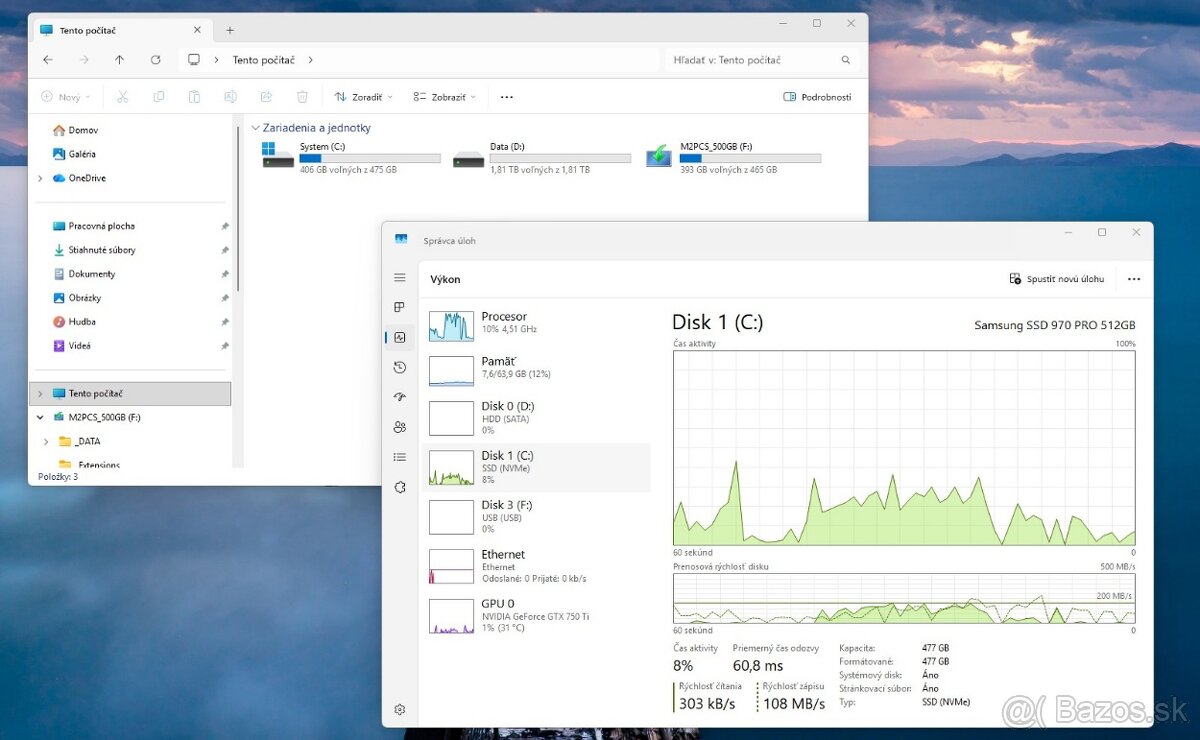Click Spustiť novú úlohu button
This screenshot has height=740, width=1200.
tap(1057, 279)
